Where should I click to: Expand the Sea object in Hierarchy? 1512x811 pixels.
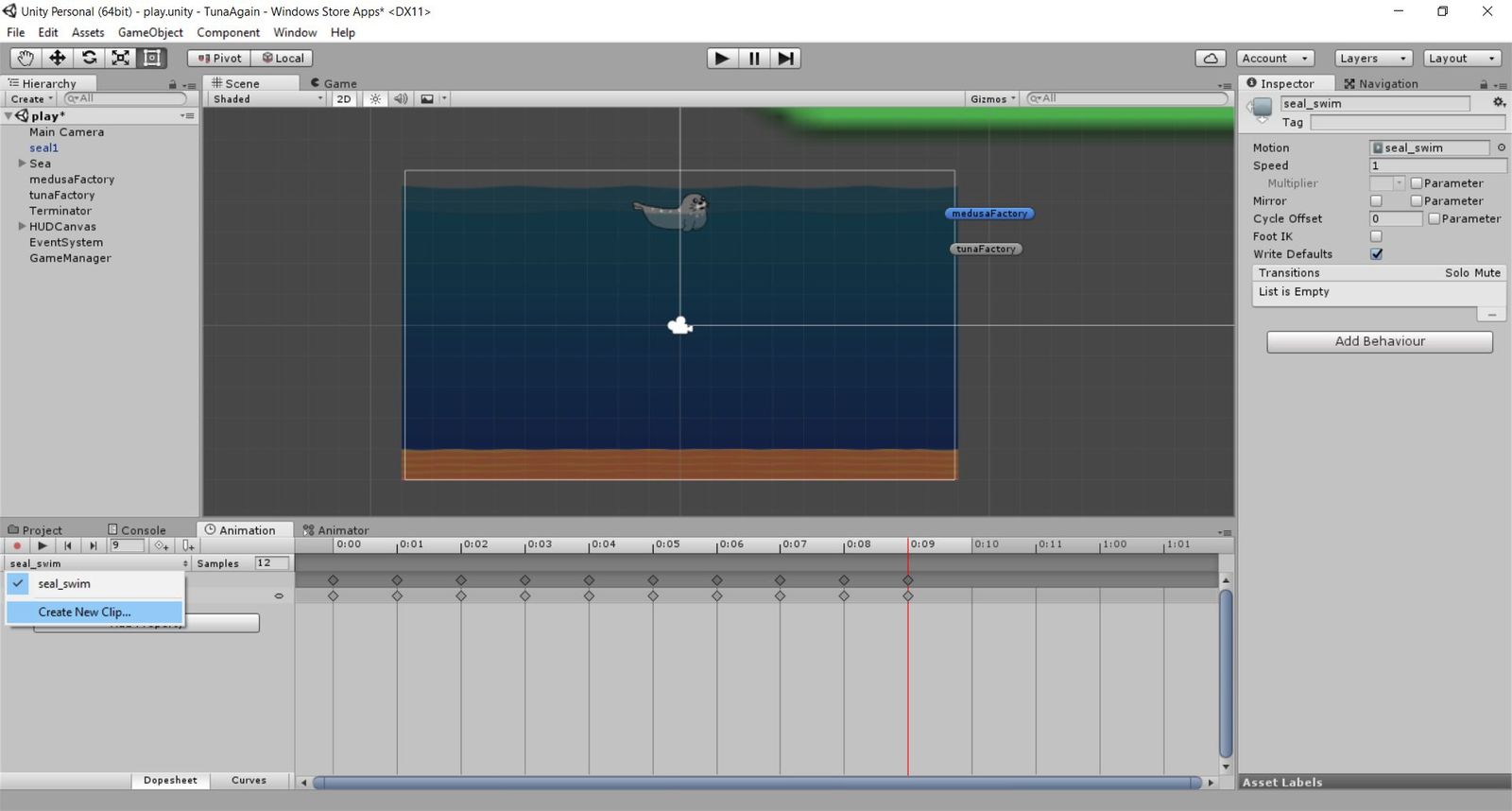(x=22, y=164)
